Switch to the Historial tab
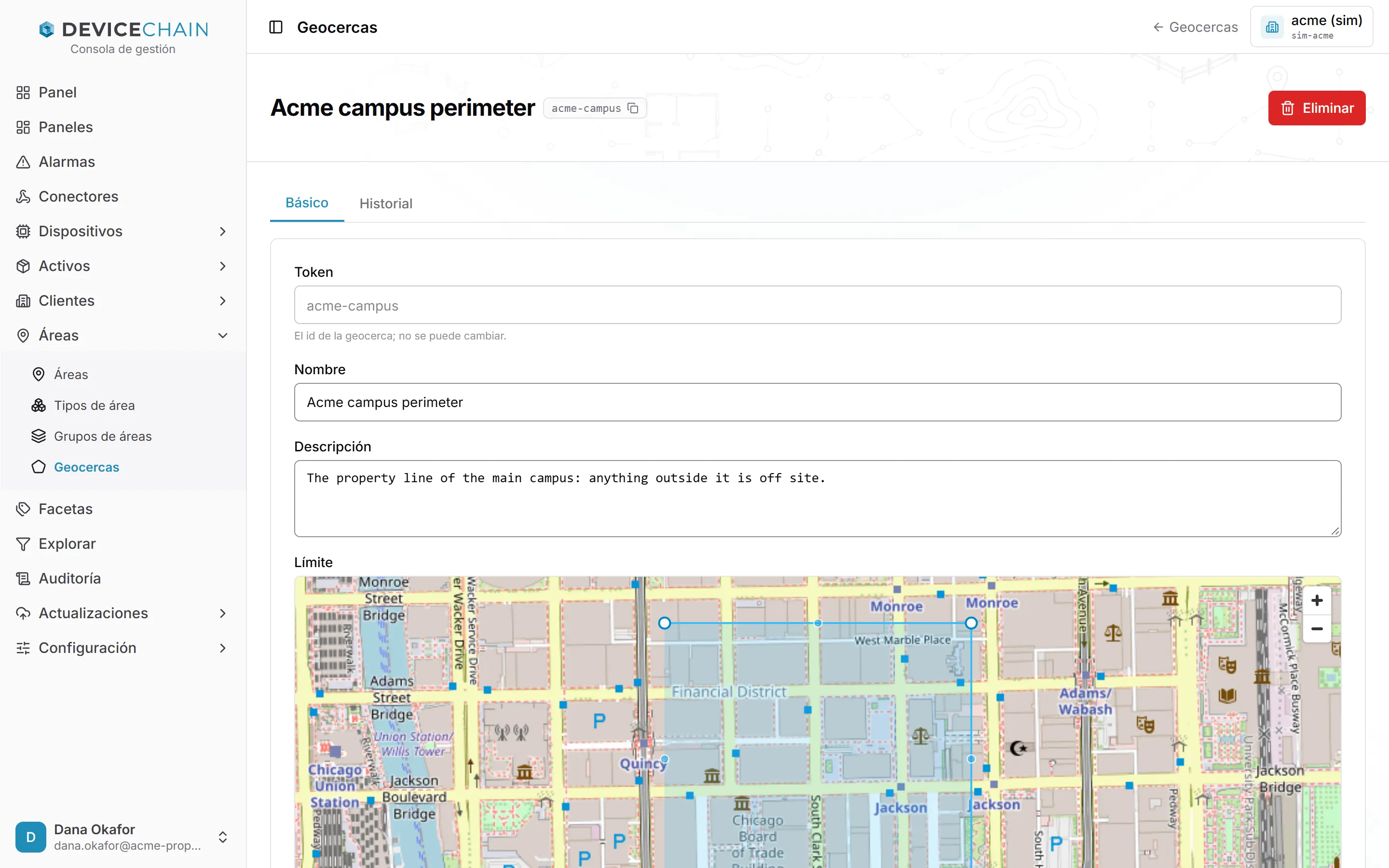 coord(386,203)
